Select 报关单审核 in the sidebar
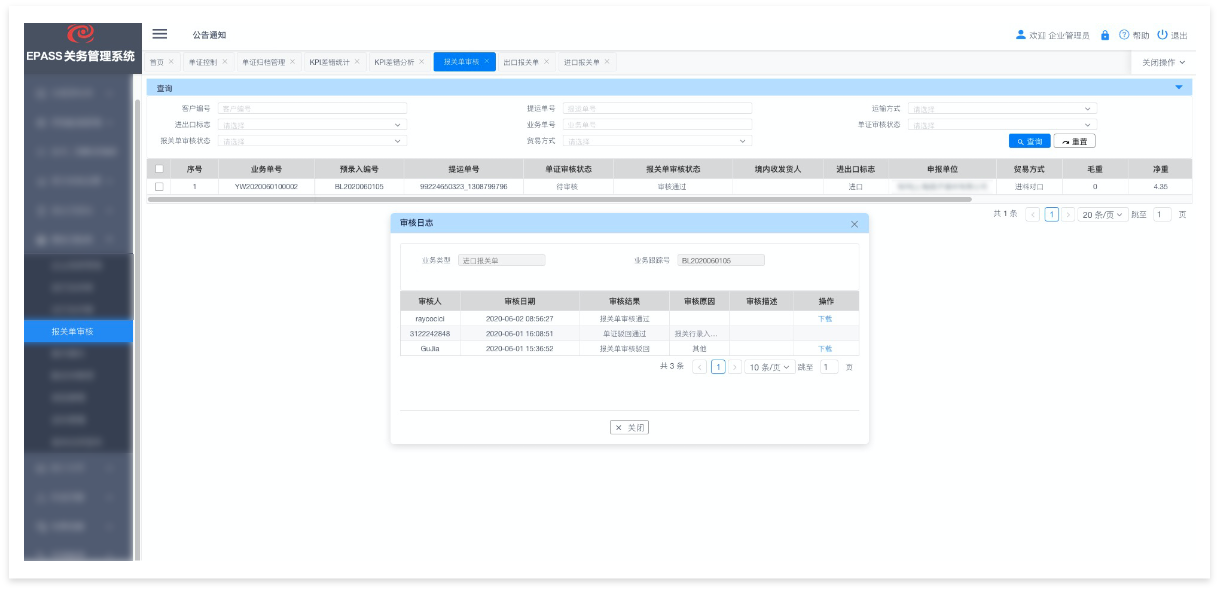The width and height of the screenshot is (1219, 591). 78,331
